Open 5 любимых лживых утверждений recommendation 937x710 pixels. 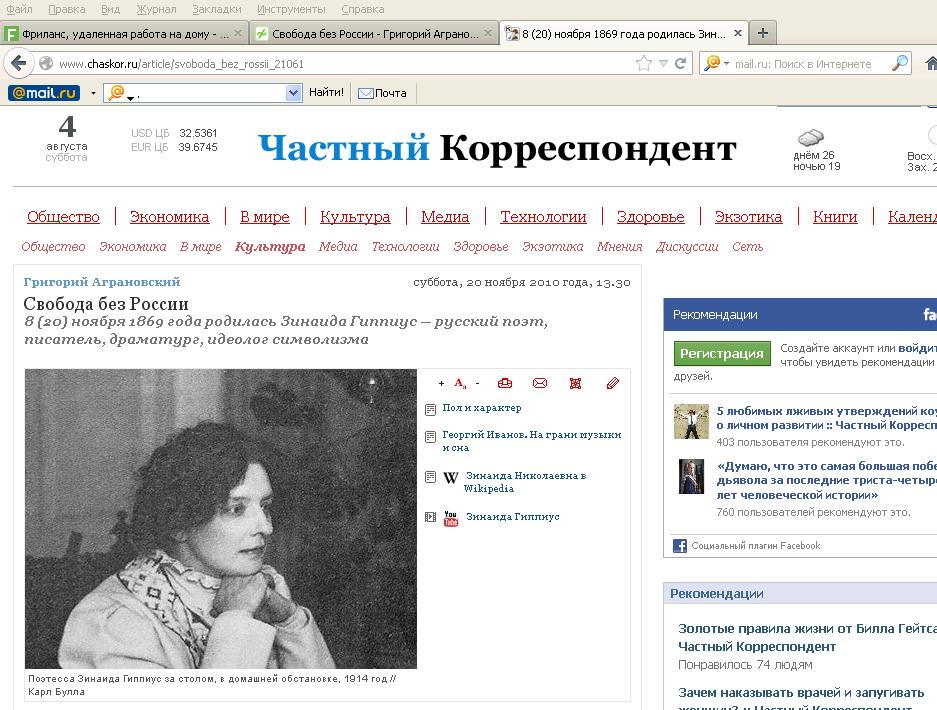click(x=826, y=418)
